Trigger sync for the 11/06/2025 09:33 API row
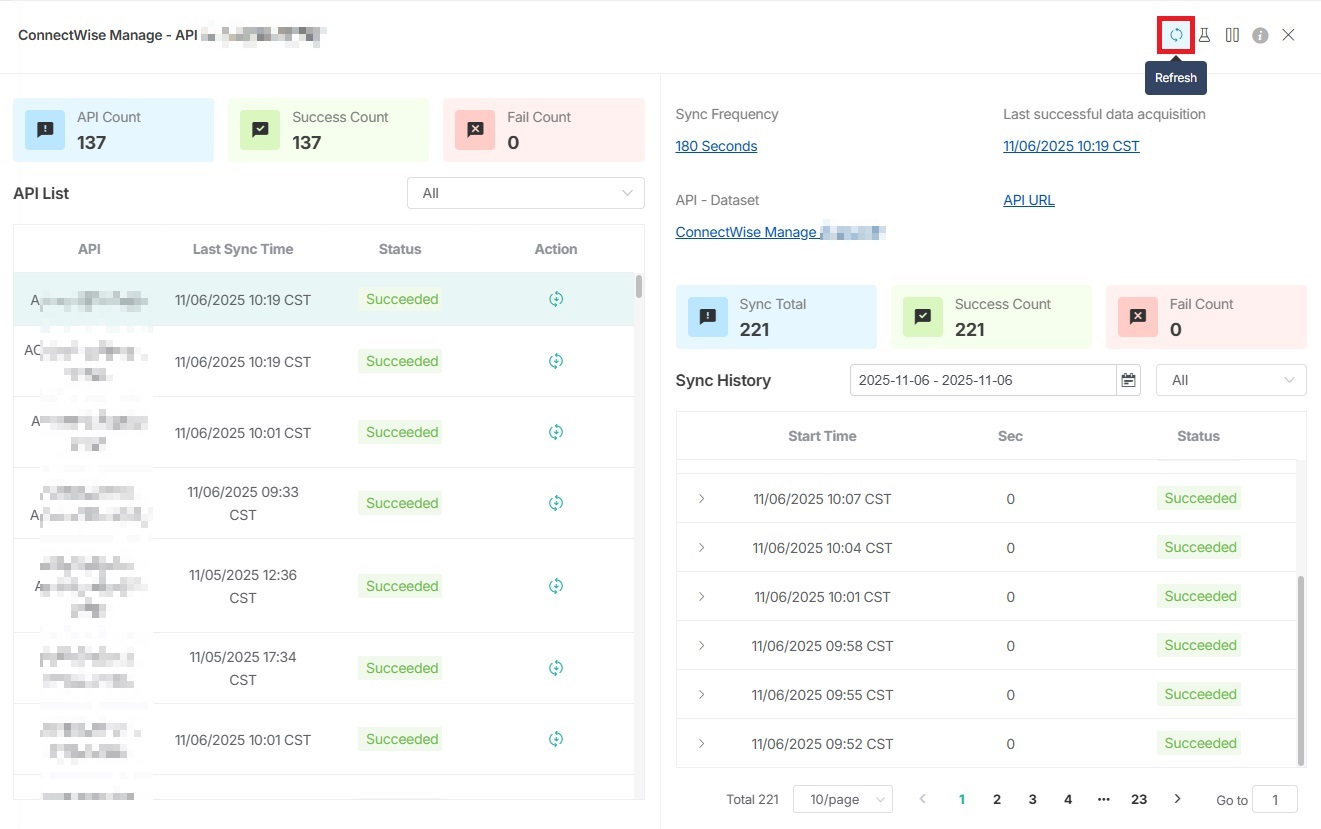 [x=556, y=503]
